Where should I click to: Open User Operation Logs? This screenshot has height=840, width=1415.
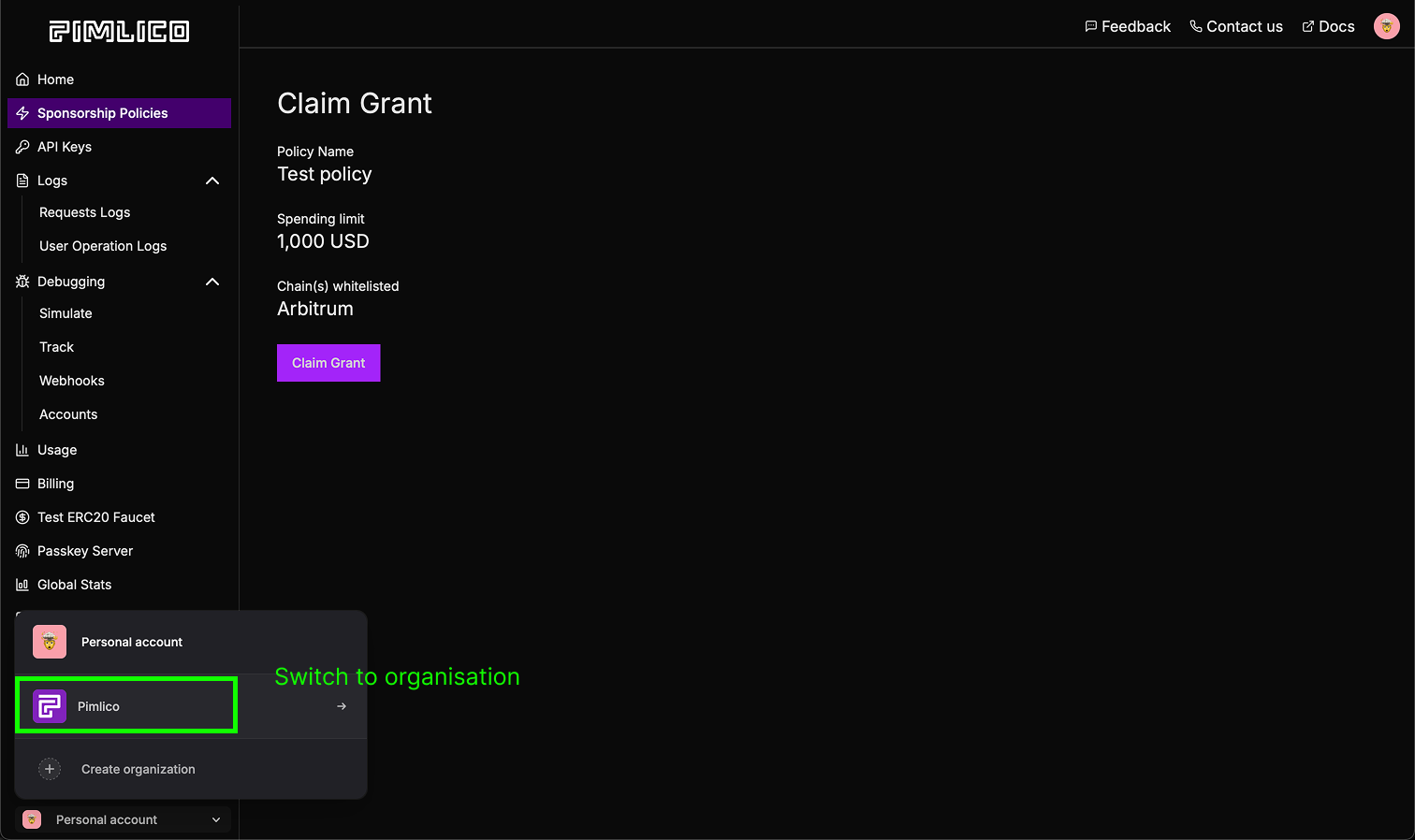click(103, 246)
